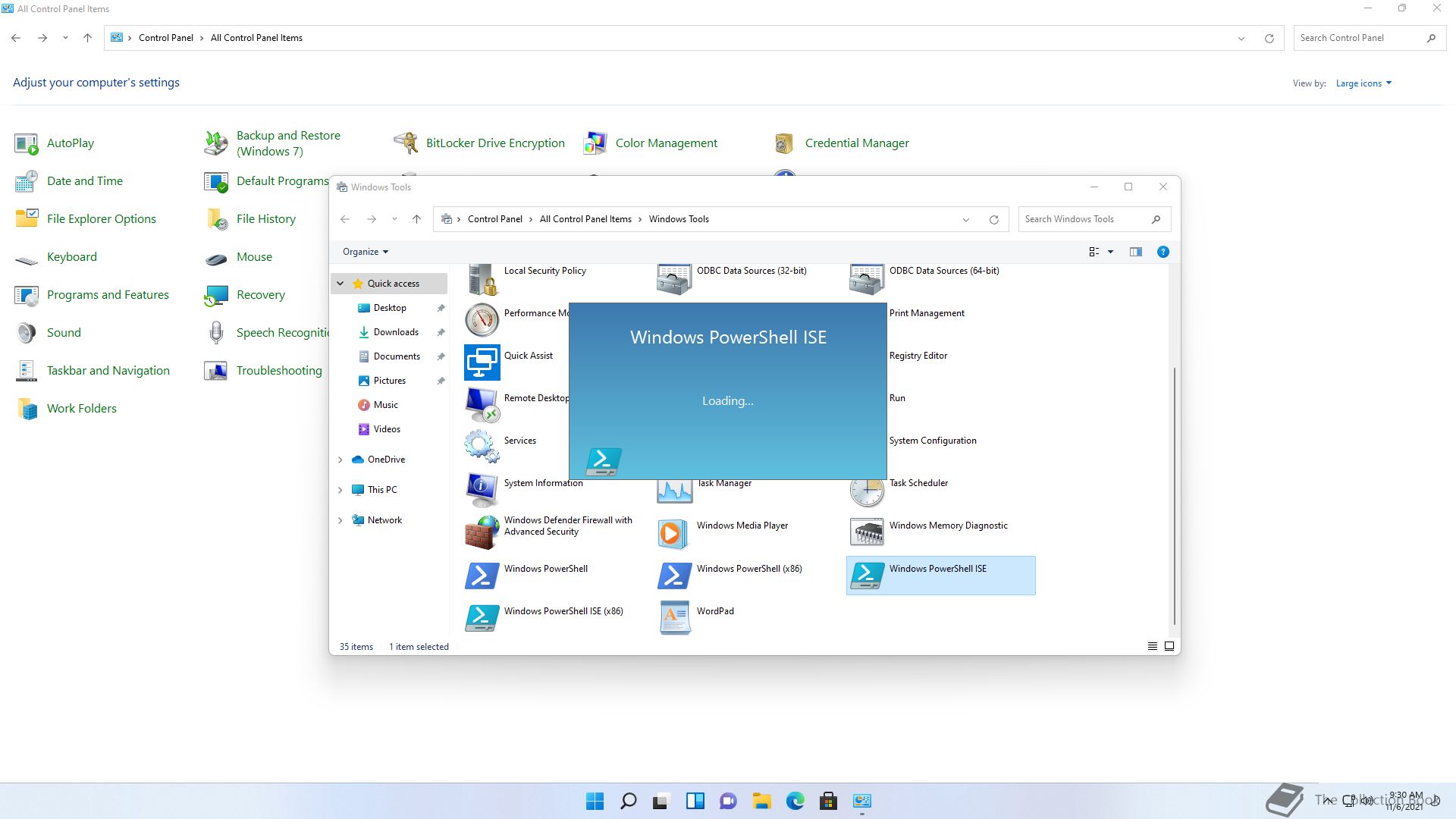The width and height of the screenshot is (1456, 819).
Task: Toggle preview pane in Windows Tools
Action: (x=1135, y=252)
